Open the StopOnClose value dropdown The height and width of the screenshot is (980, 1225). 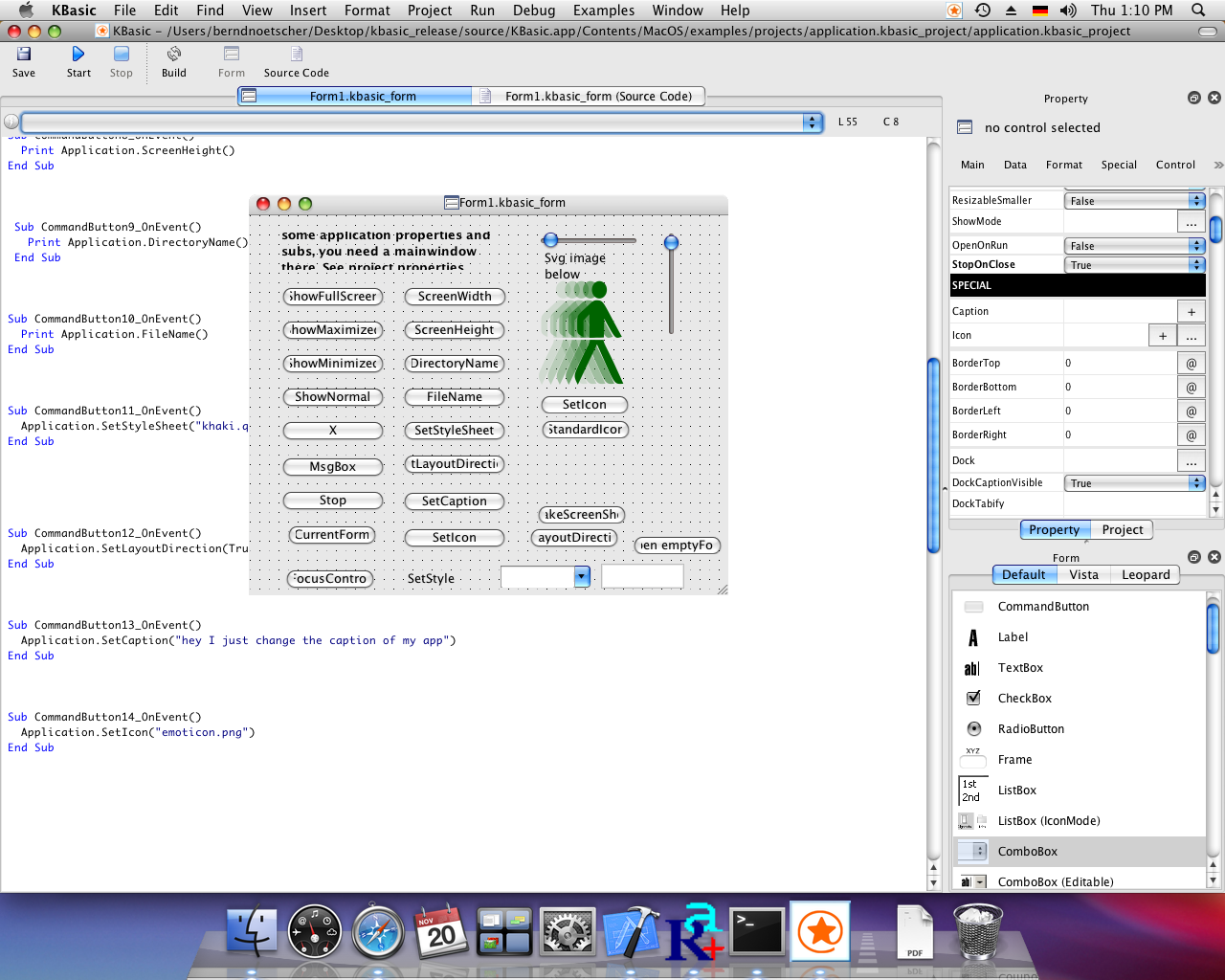pyautogui.click(x=1195, y=263)
